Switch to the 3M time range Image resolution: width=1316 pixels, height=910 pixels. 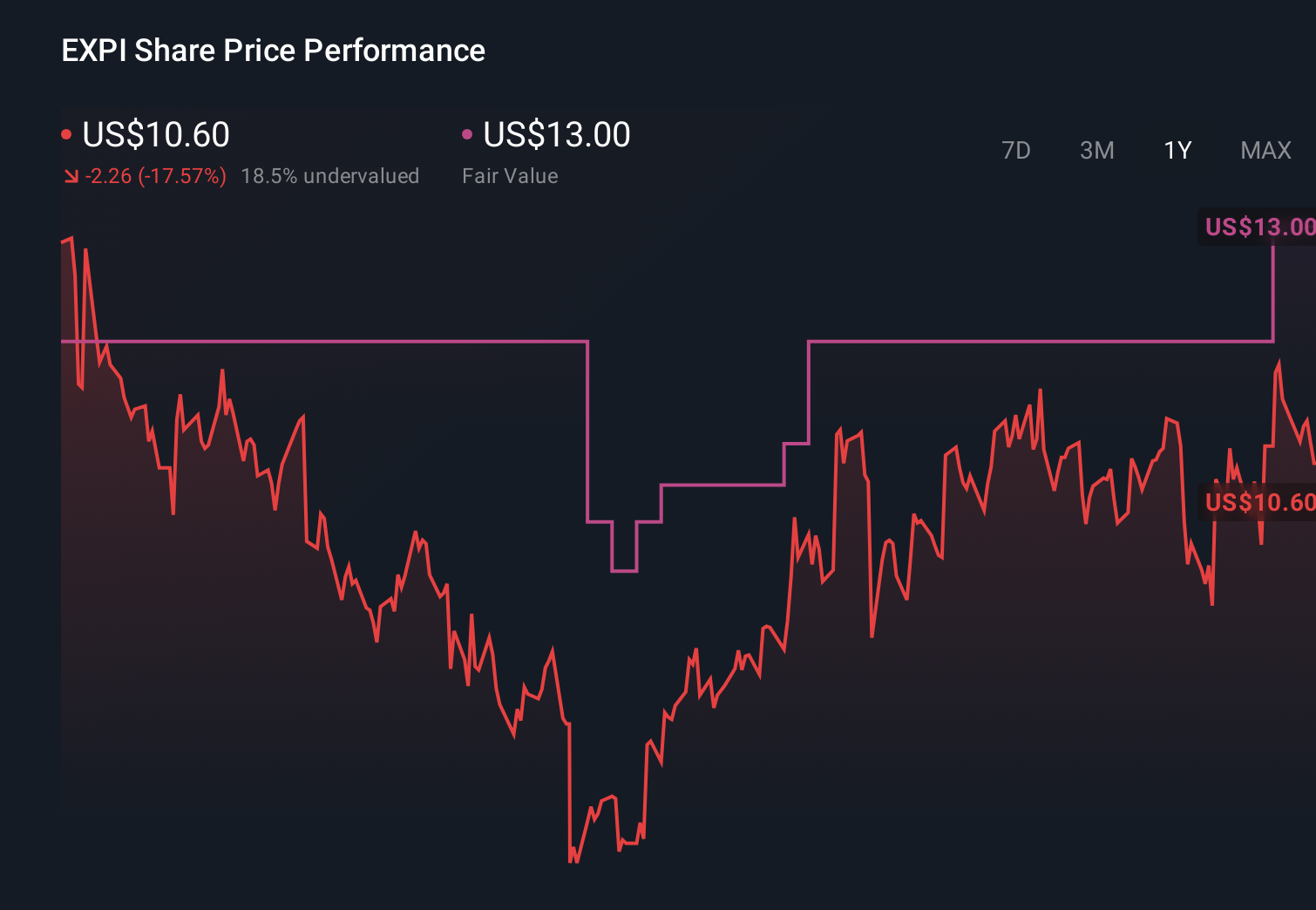[1096, 150]
